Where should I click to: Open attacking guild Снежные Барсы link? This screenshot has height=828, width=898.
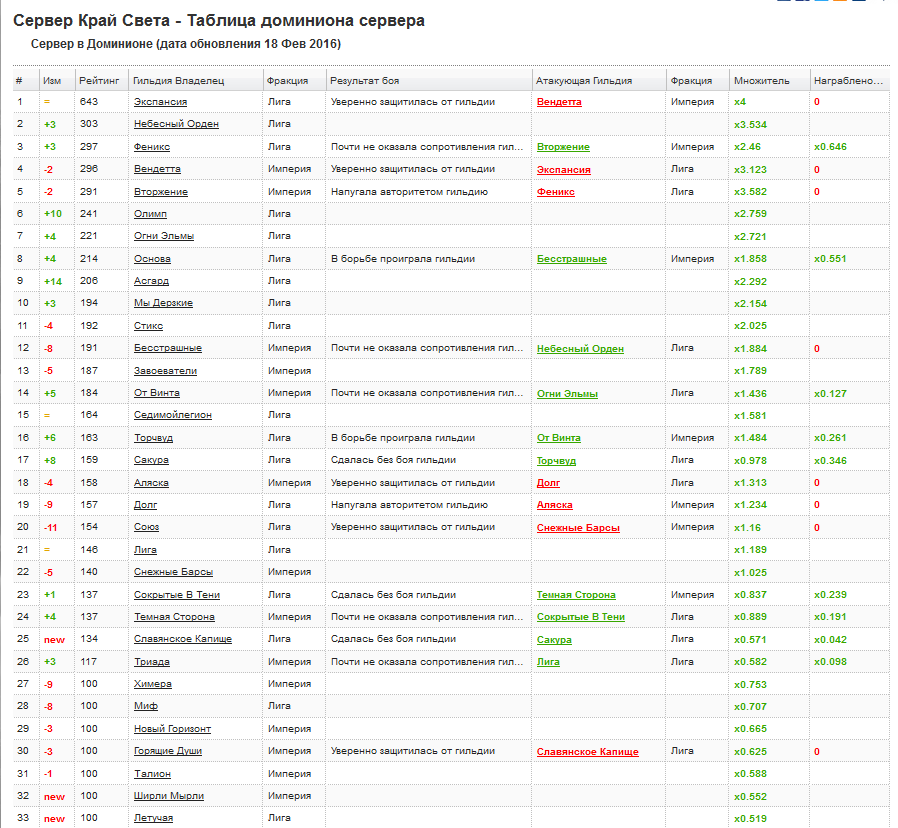(578, 528)
